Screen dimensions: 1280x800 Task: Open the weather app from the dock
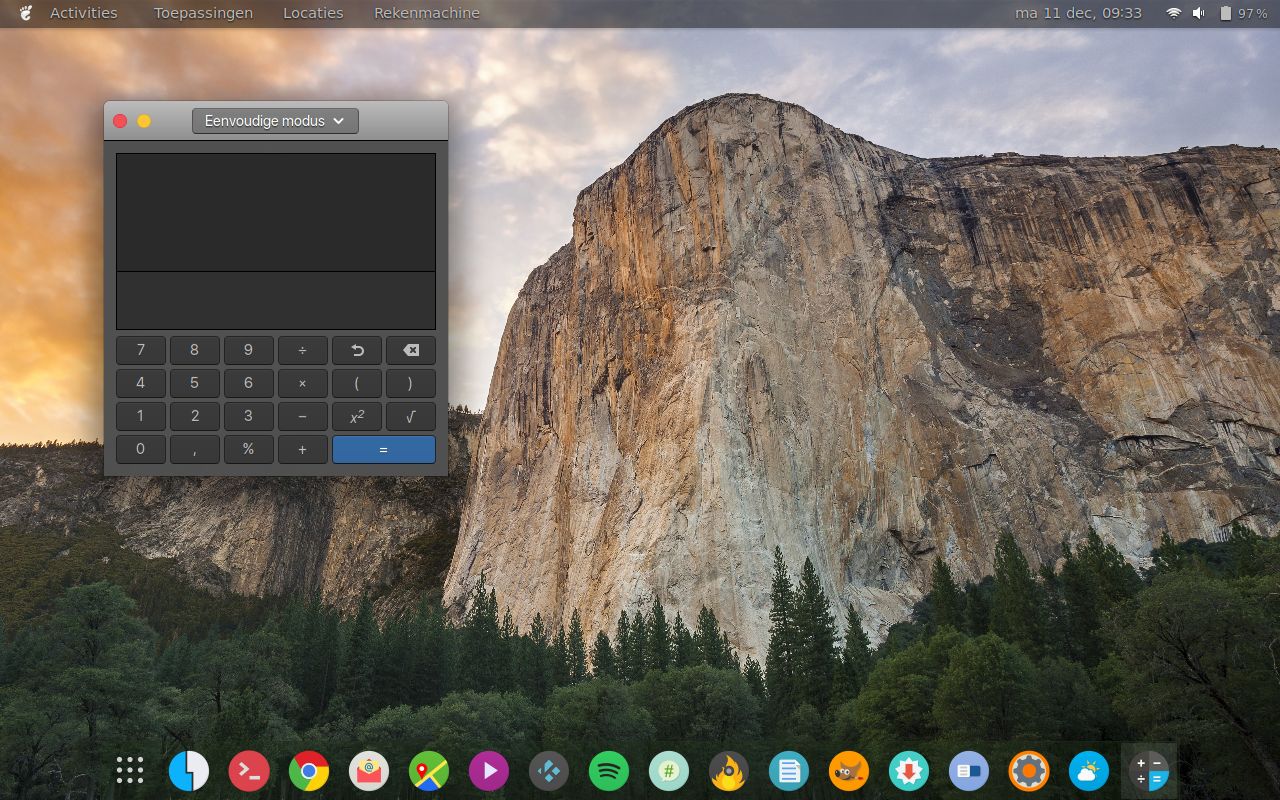pyautogui.click(x=1088, y=770)
